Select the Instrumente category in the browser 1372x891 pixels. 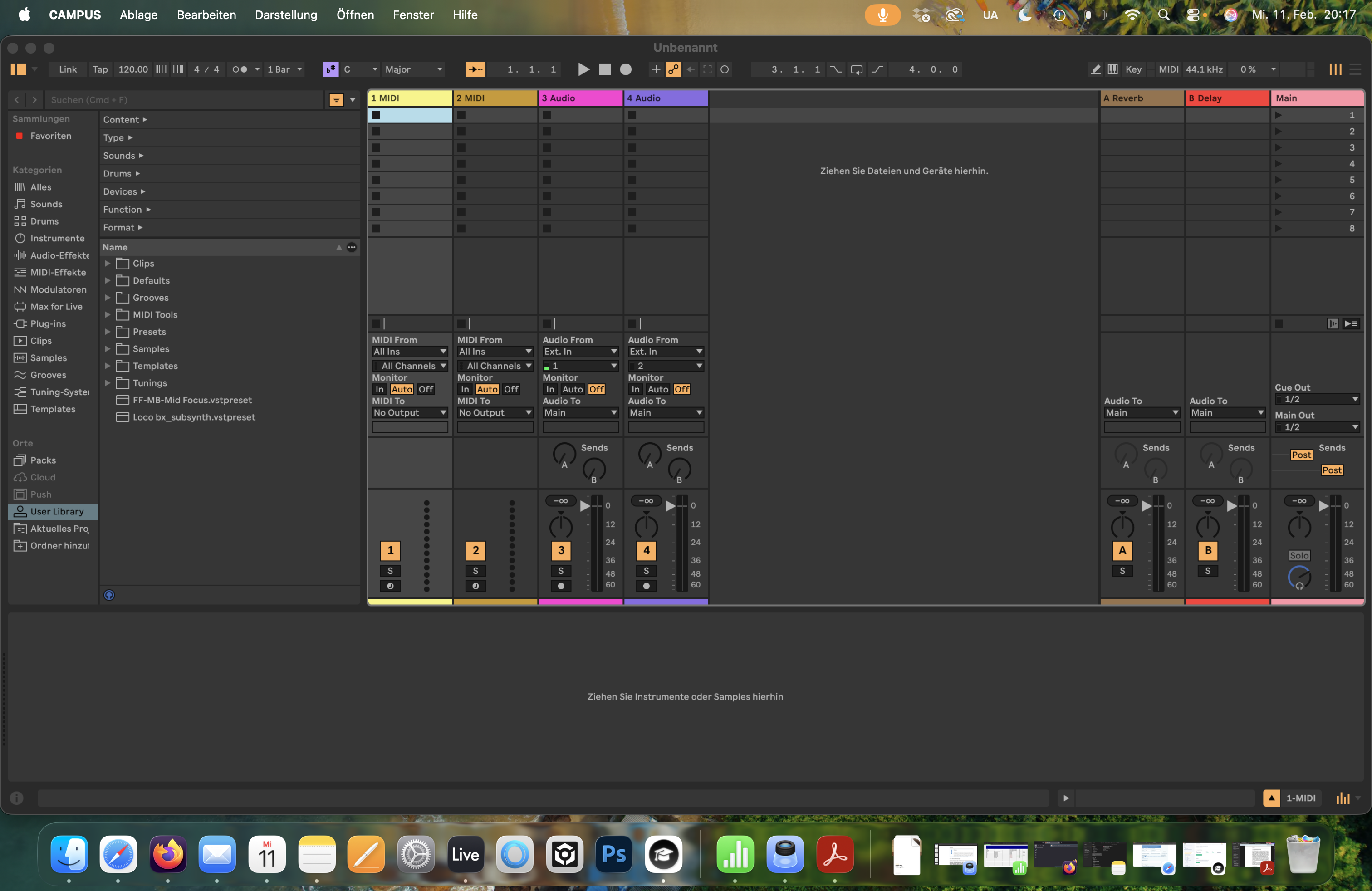57,237
